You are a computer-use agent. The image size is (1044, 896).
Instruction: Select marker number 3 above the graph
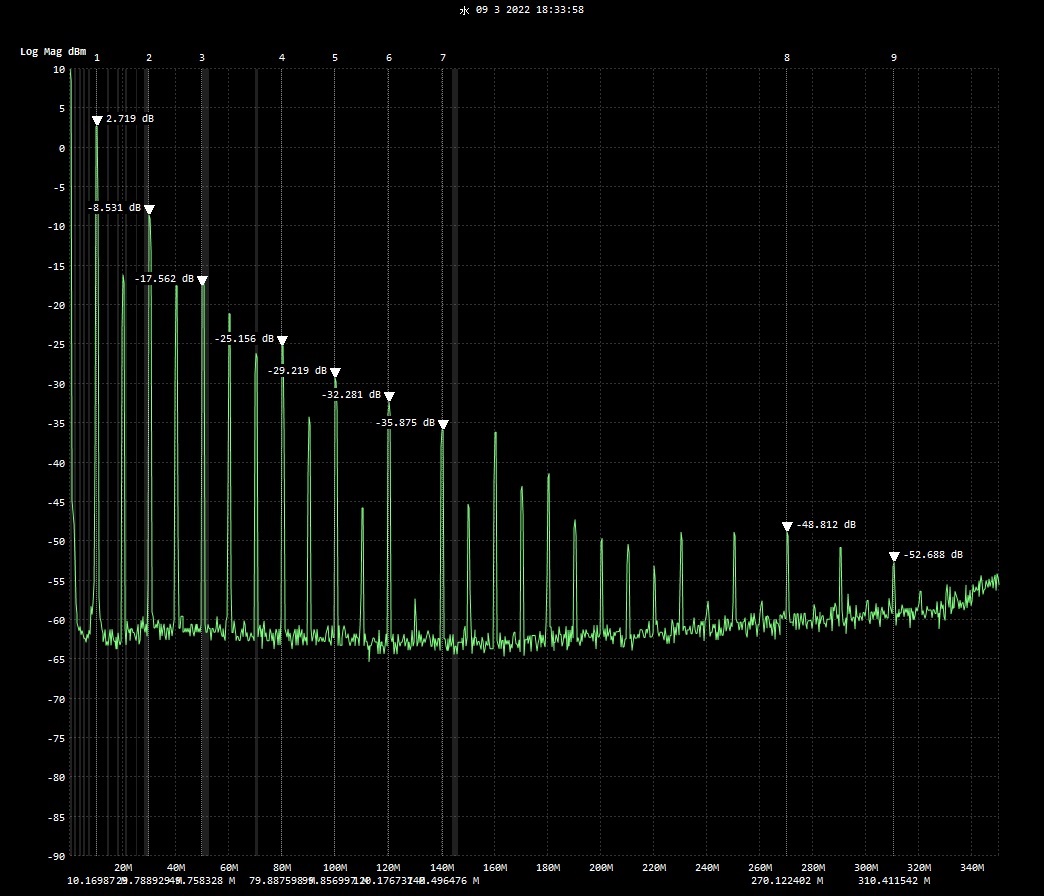(x=202, y=58)
